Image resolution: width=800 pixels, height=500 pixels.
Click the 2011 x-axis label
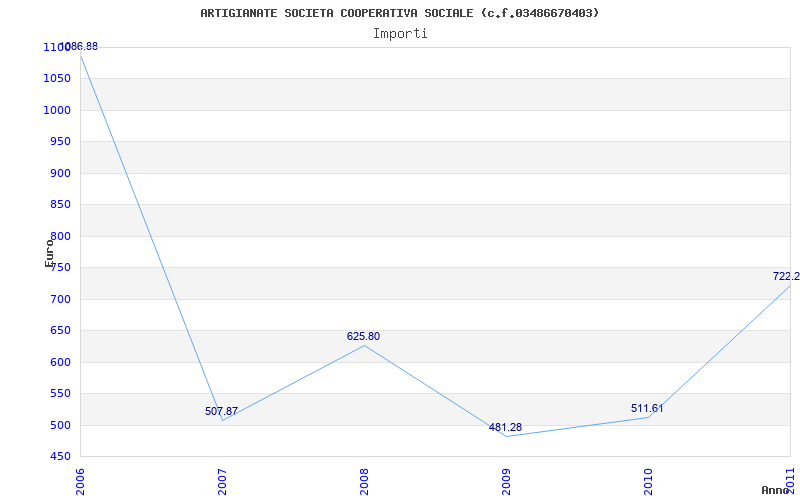pyautogui.click(x=790, y=482)
